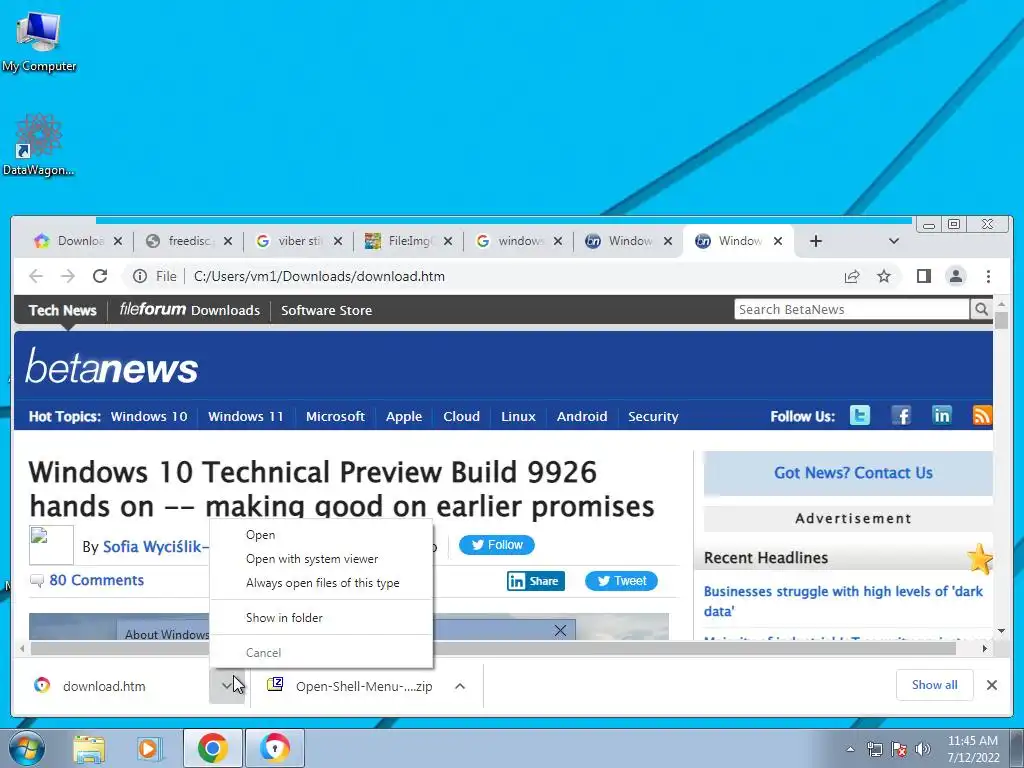This screenshot has height=768, width=1024.
Task: Close the downloads bar
Action: (991, 685)
